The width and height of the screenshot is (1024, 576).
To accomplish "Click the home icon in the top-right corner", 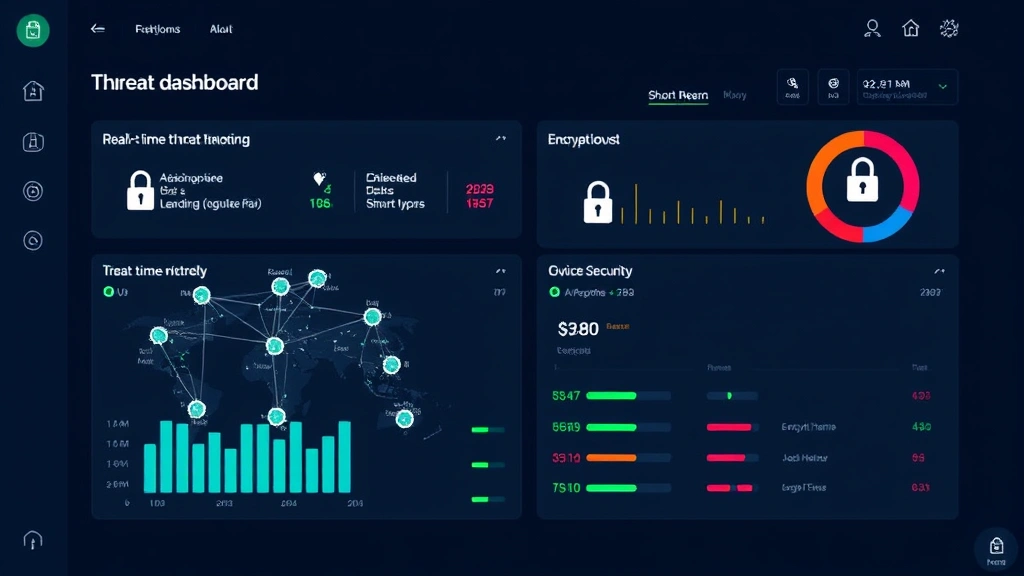I will (911, 28).
